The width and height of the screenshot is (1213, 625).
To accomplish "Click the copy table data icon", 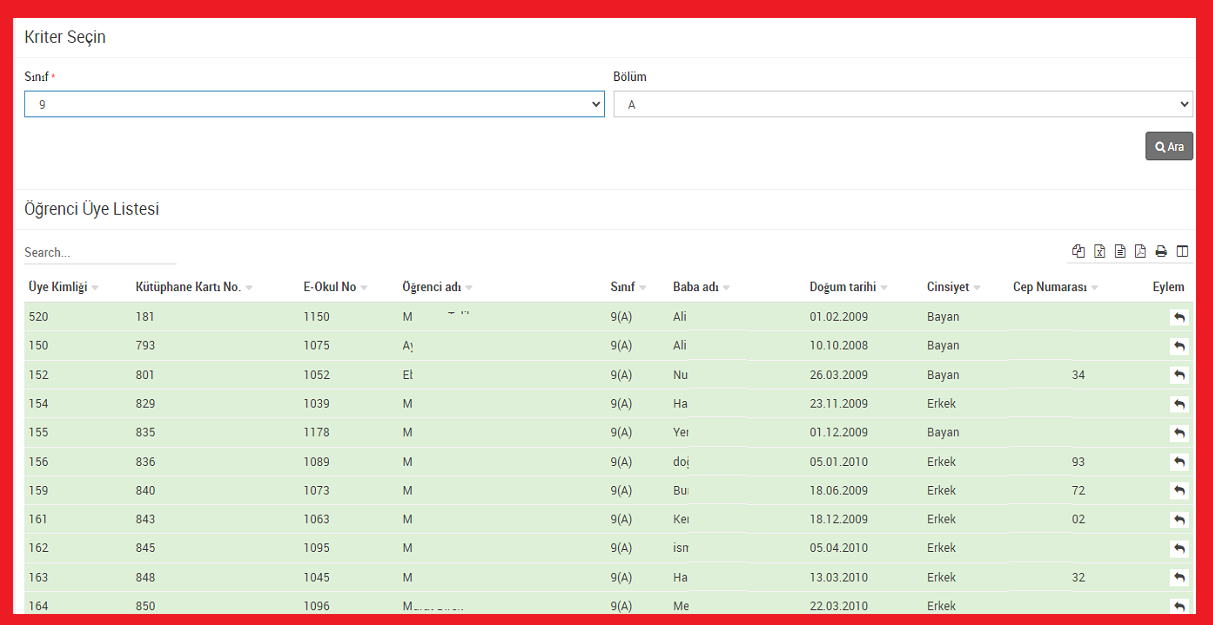I will click(1078, 251).
